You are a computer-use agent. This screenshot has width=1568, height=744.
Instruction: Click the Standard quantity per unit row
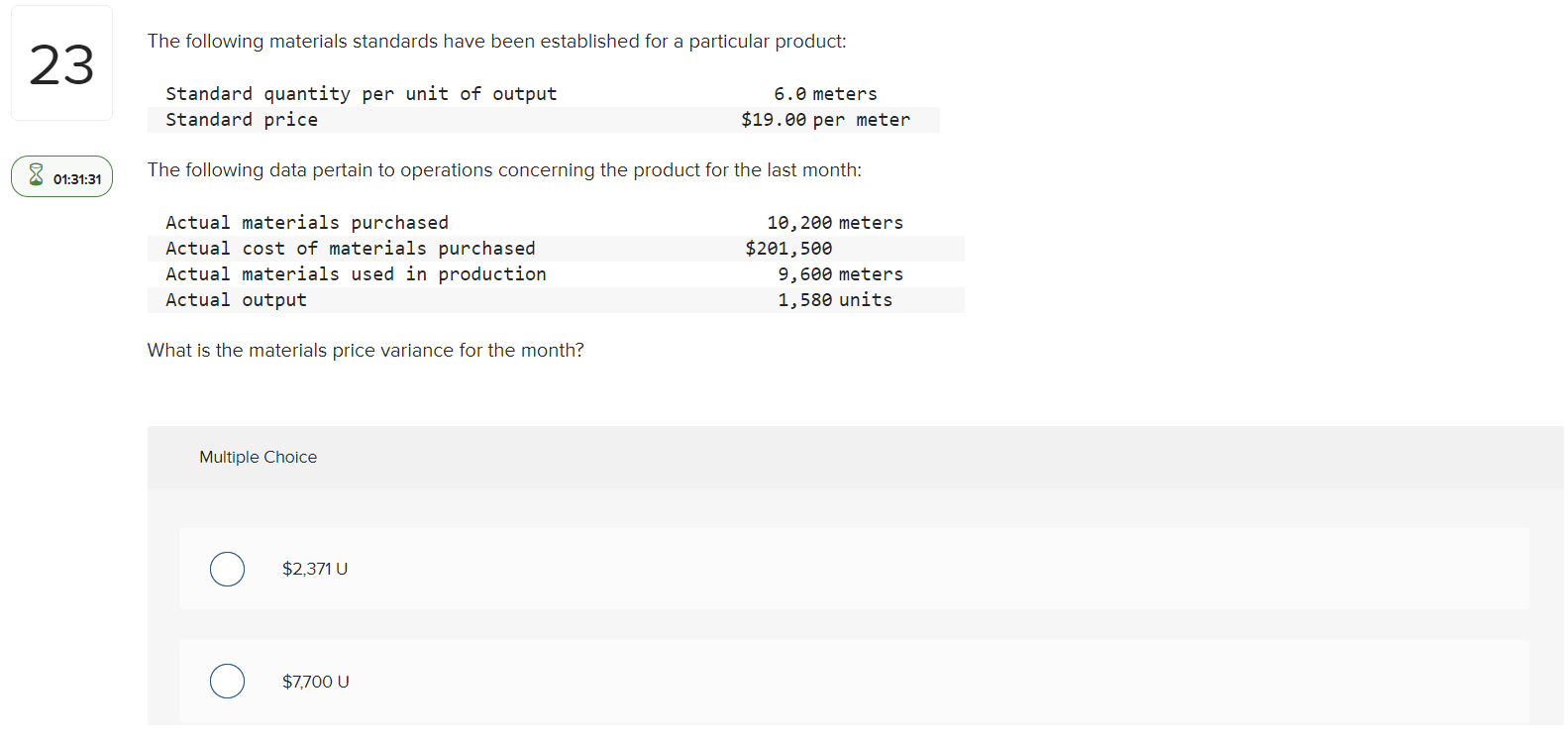[x=545, y=93]
